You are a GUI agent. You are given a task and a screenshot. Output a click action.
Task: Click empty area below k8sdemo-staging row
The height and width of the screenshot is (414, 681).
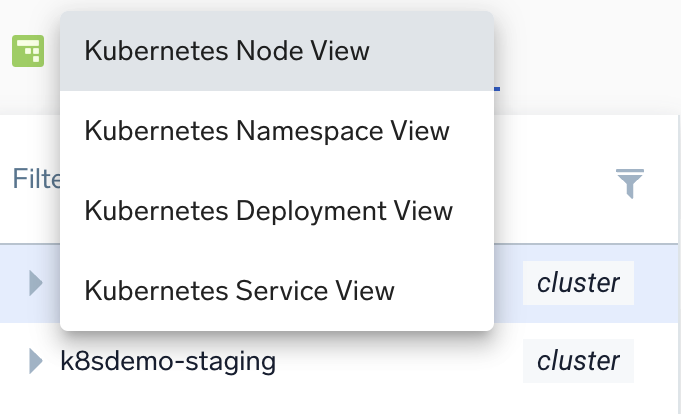tap(340, 400)
